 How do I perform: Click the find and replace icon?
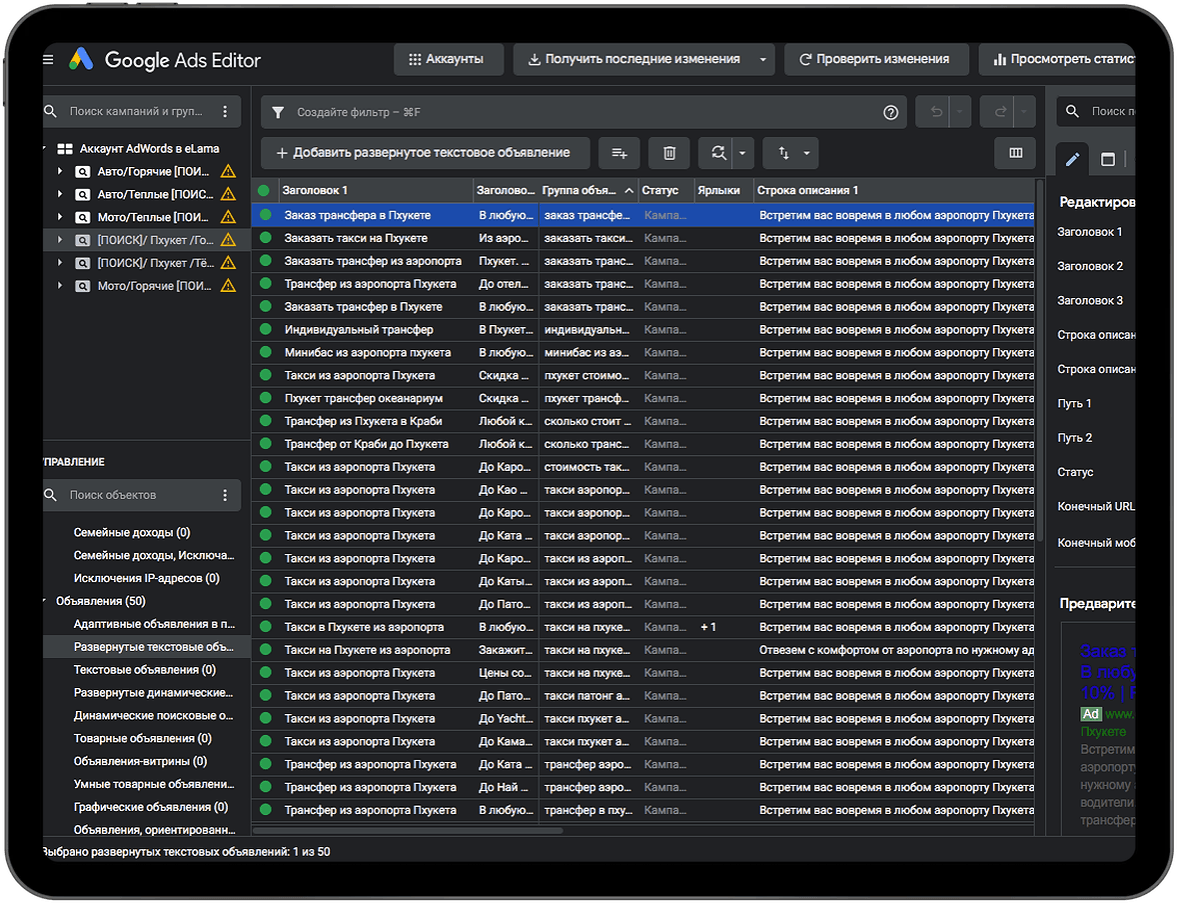click(x=717, y=153)
